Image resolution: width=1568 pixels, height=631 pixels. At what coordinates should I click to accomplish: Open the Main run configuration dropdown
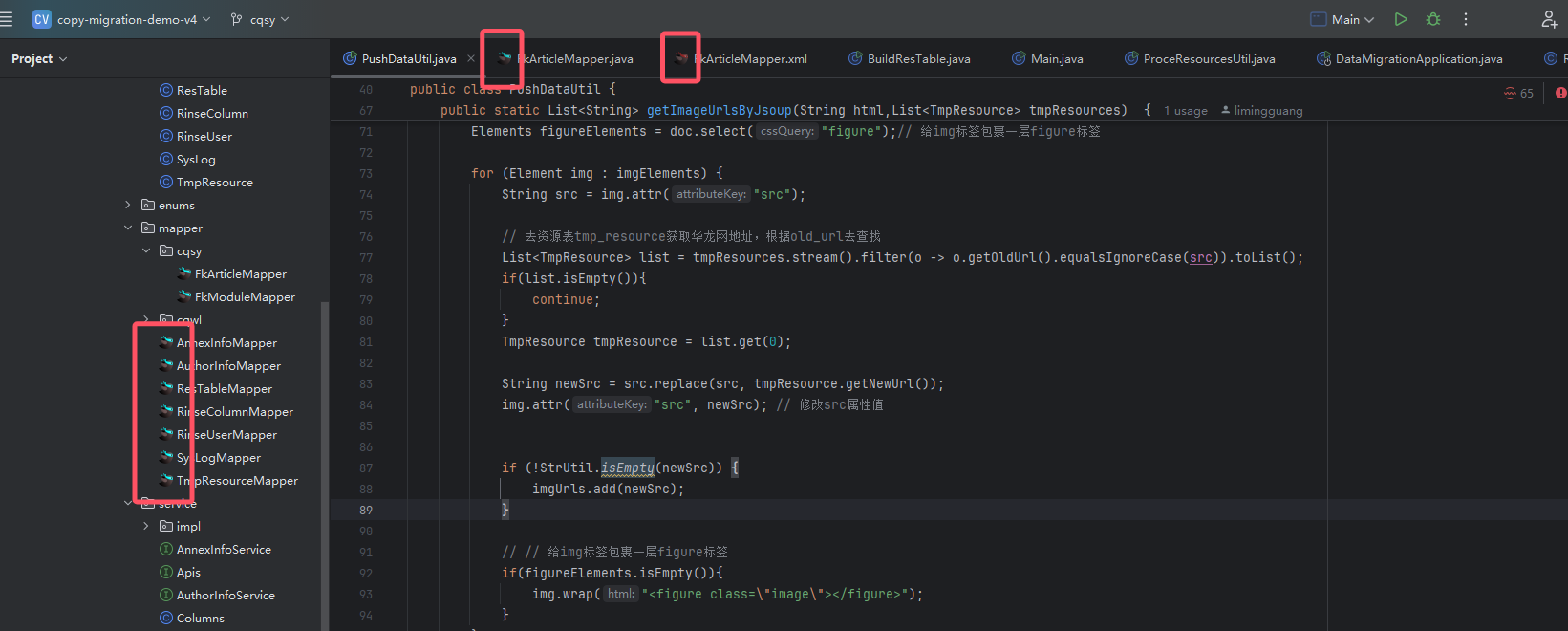coord(1342,19)
